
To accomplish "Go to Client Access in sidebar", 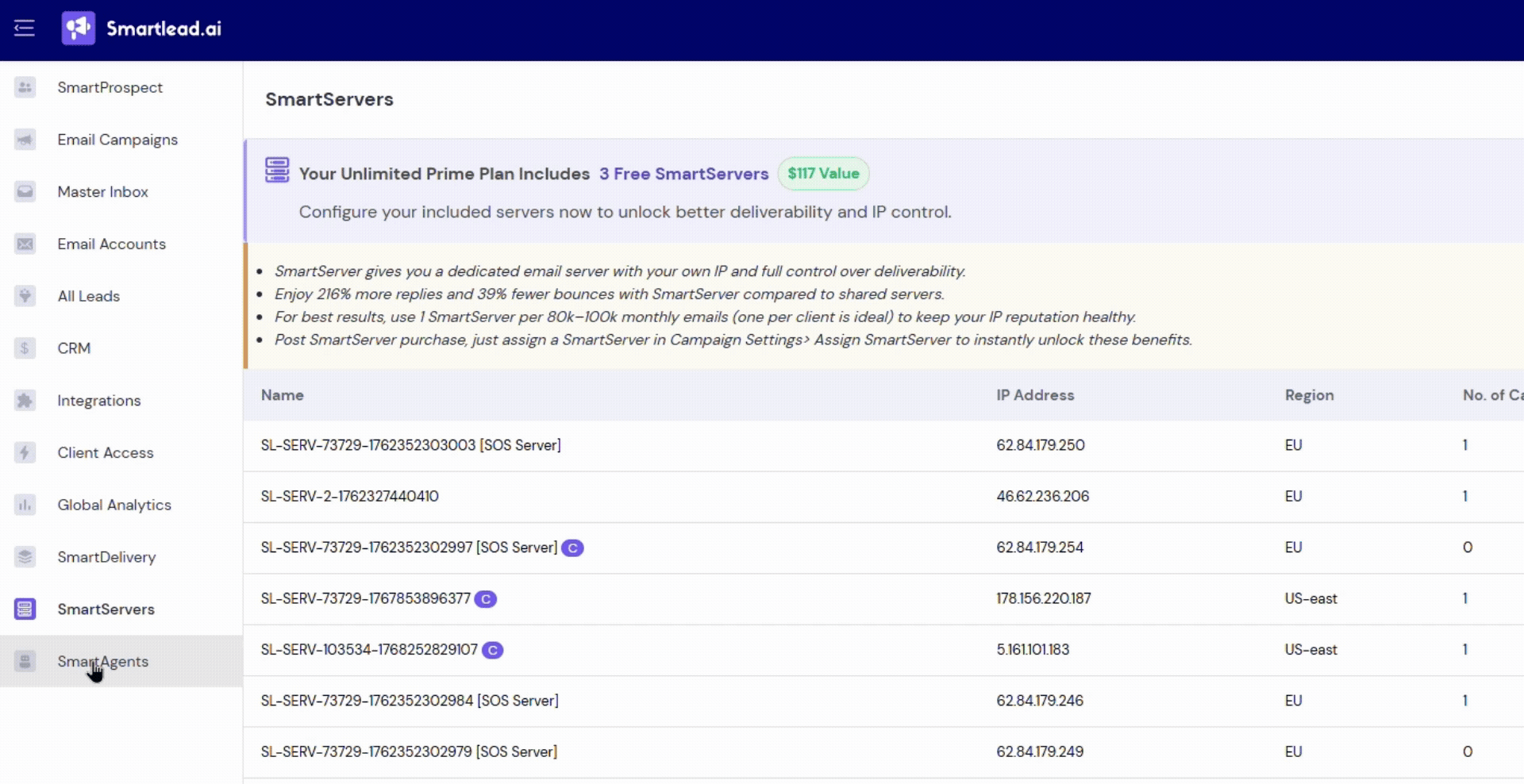I will (105, 452).
